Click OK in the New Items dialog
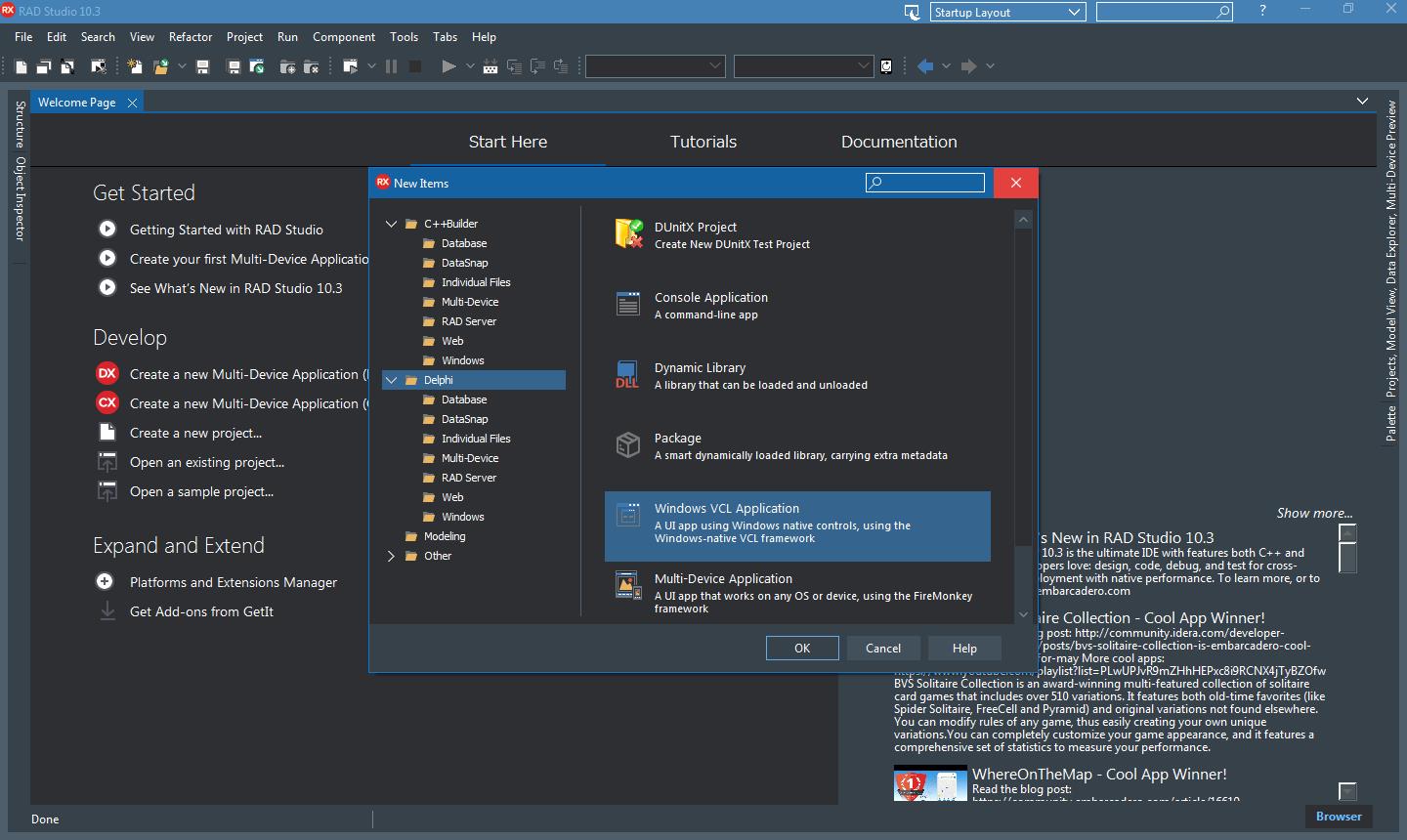The width and height of the screenshot is (1407, 840). coord(802,648)
